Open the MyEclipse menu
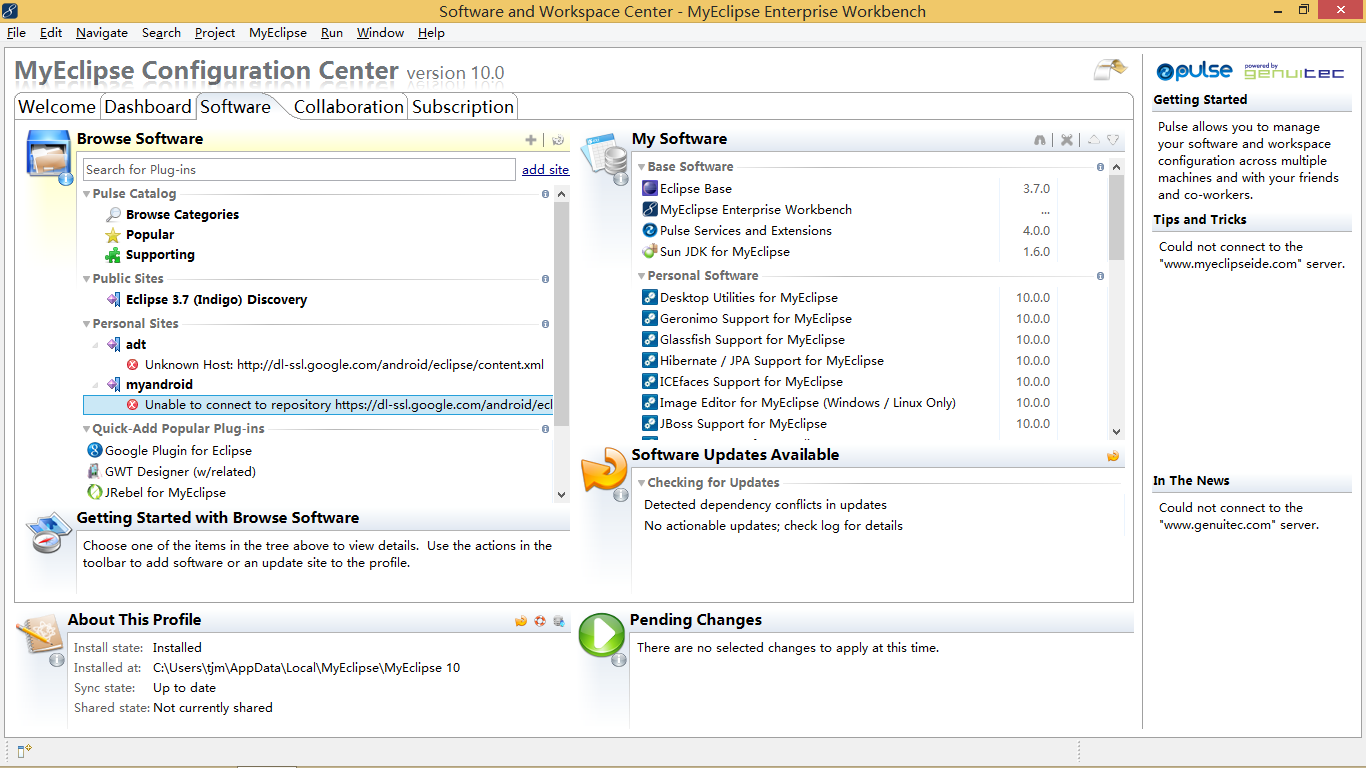This screenshot has height=768, width=1366. (278, 33)
